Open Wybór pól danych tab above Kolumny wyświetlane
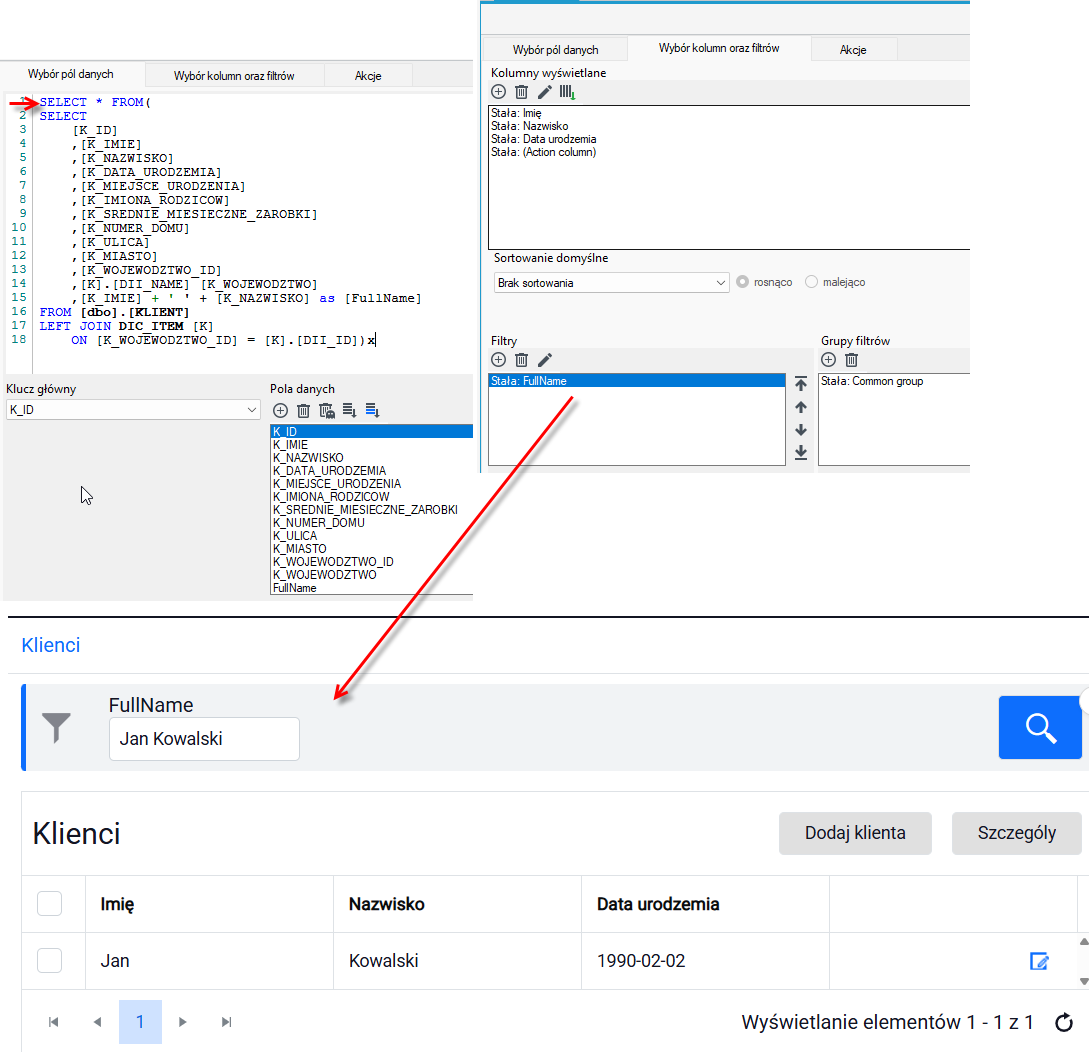Viewport: 1089px width, 1053px height. (x=556, y=50)
